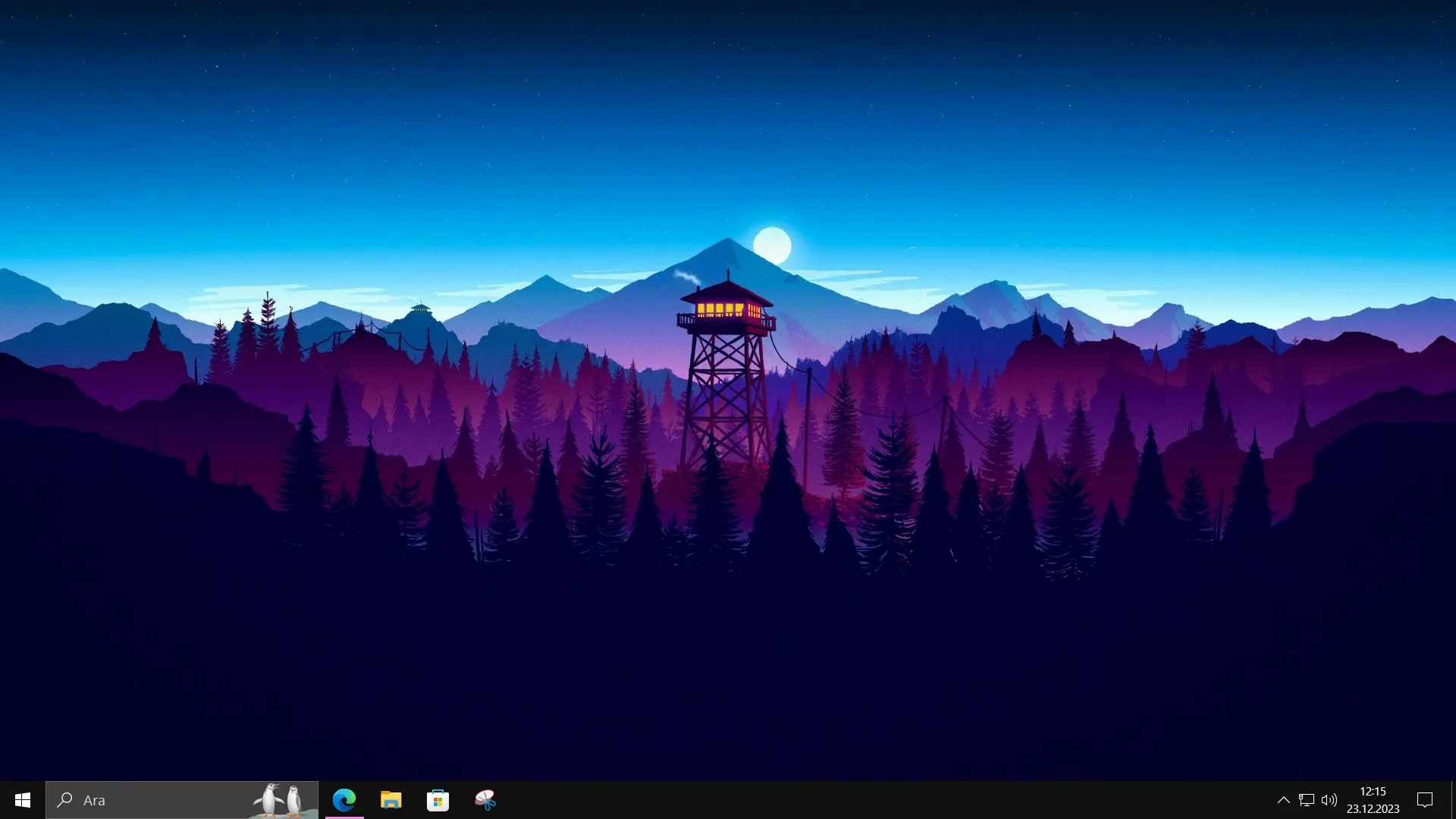The height and width of the screenshot is (819, 1456).
Task: Show hidden system tray icons
Action: click(1283, 800)
